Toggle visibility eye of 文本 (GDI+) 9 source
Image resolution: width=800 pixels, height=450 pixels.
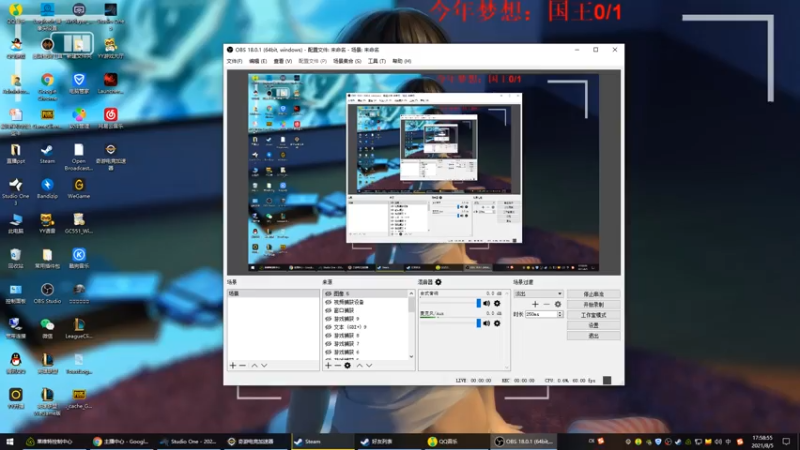328,327
